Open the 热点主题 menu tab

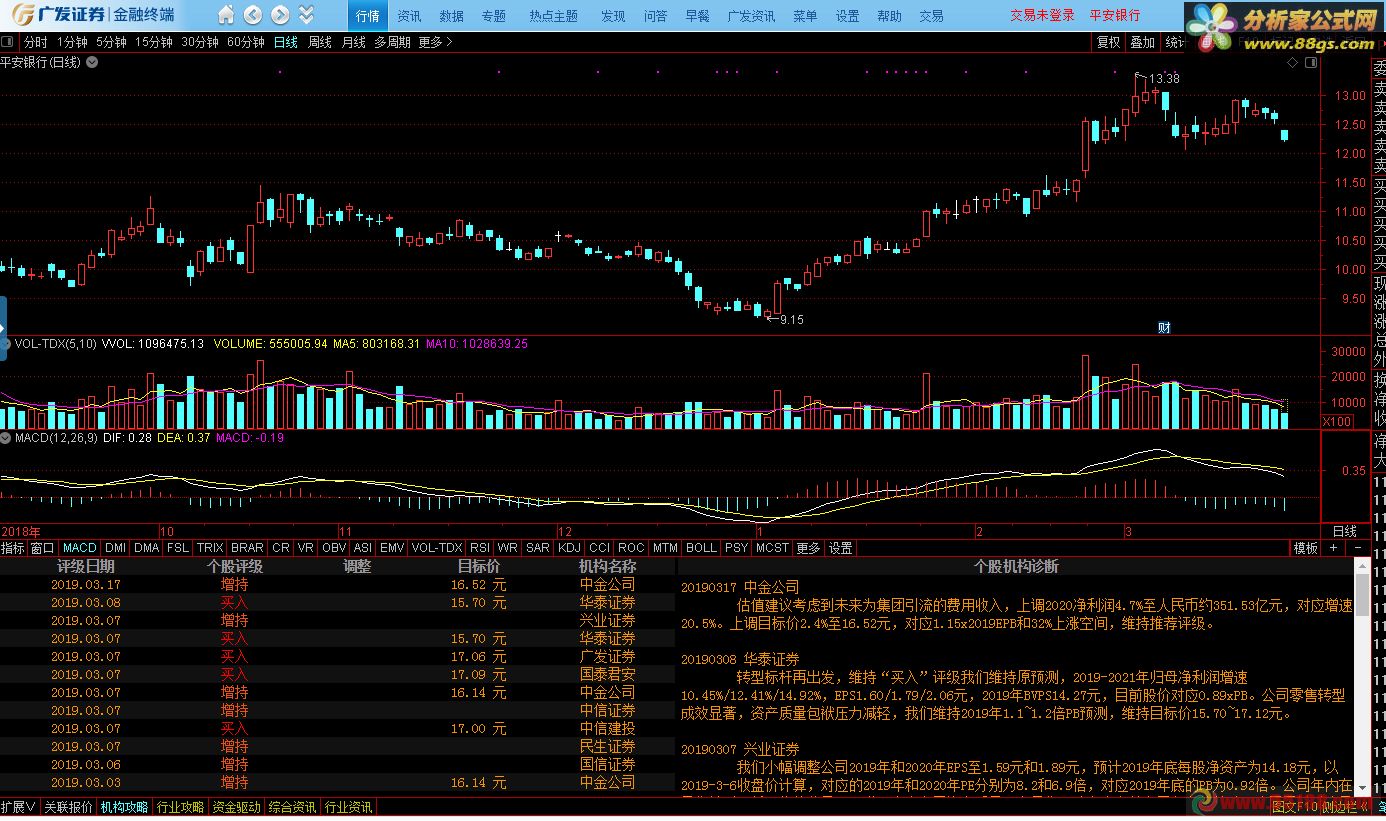[554, 16]
